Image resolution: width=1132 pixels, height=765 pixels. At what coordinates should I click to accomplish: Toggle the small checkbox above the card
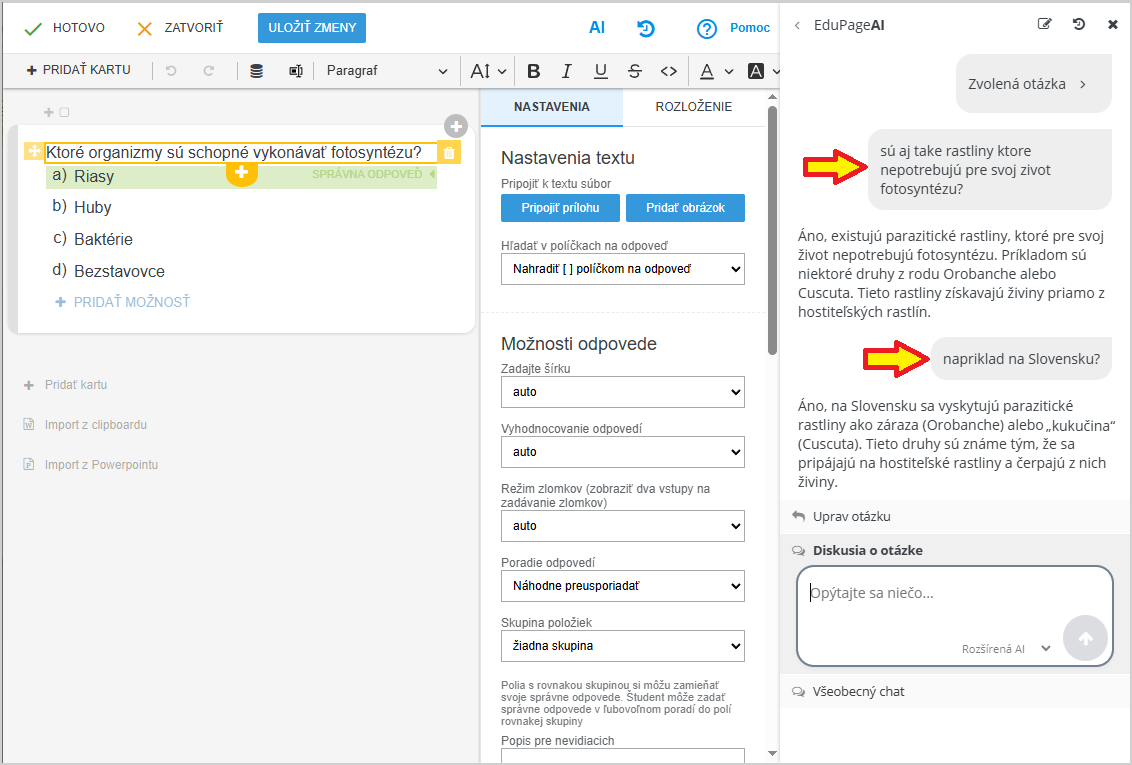[x=64, y=112]
